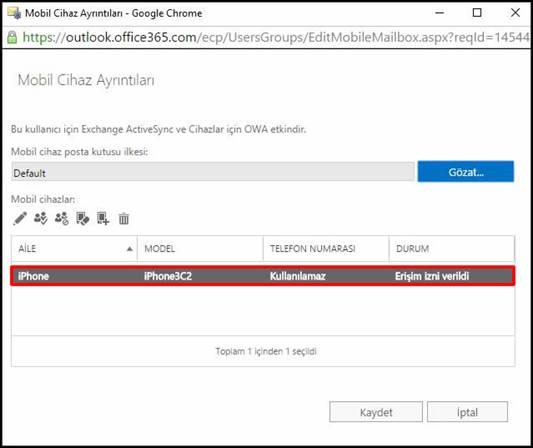
Task: Click the İptal button
Action: point(467,412)
